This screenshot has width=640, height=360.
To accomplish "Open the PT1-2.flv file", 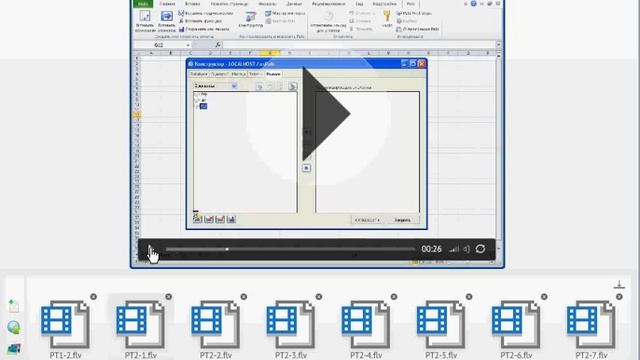I will click(x=65, y=329).
